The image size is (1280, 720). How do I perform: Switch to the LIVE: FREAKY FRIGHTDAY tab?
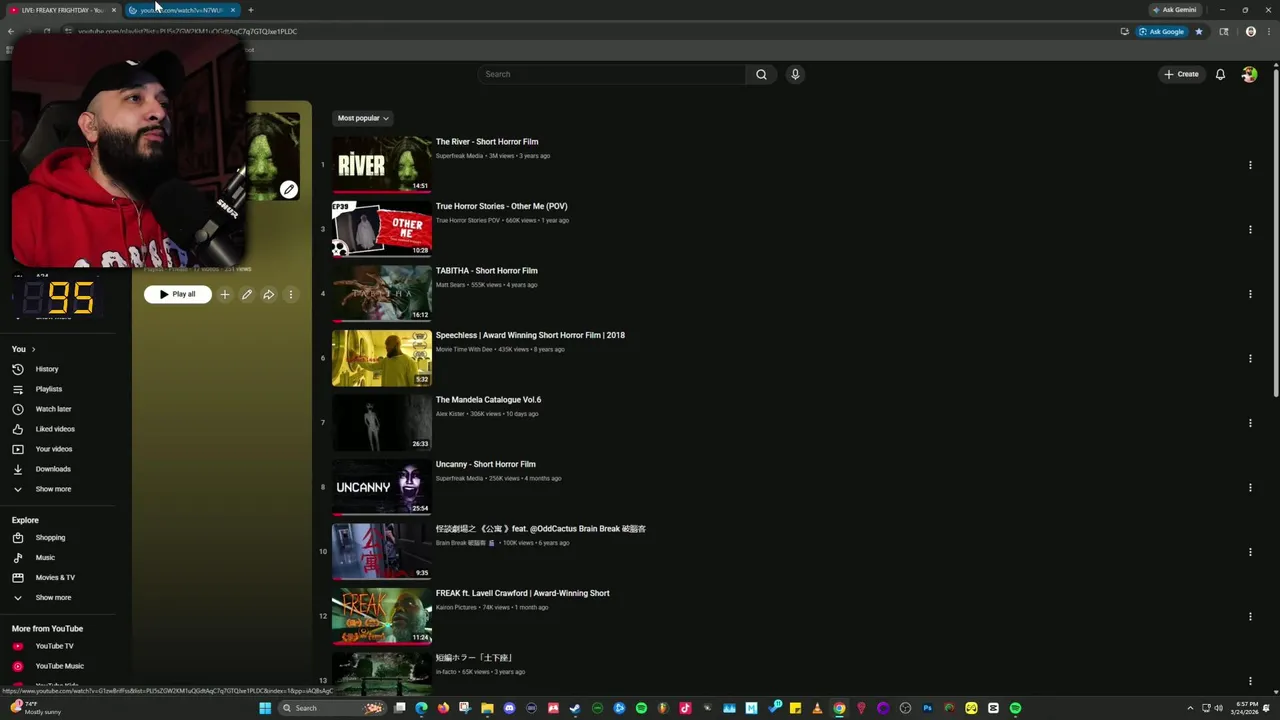(60, 10)
